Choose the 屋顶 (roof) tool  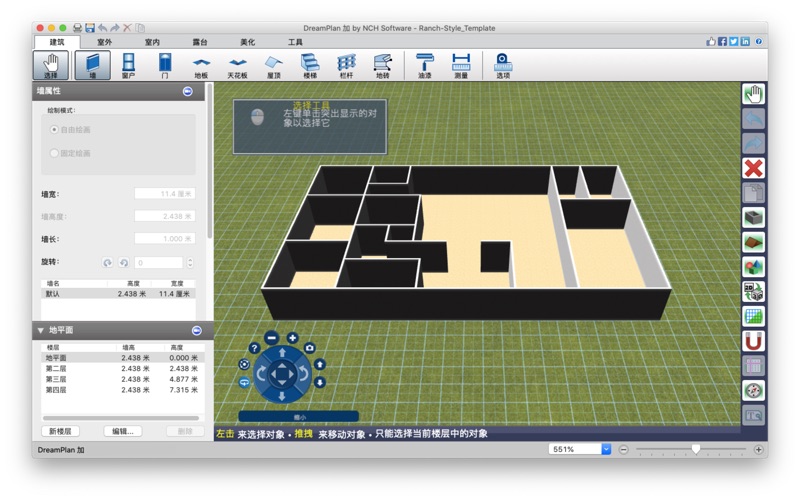(x=273, y=65)
